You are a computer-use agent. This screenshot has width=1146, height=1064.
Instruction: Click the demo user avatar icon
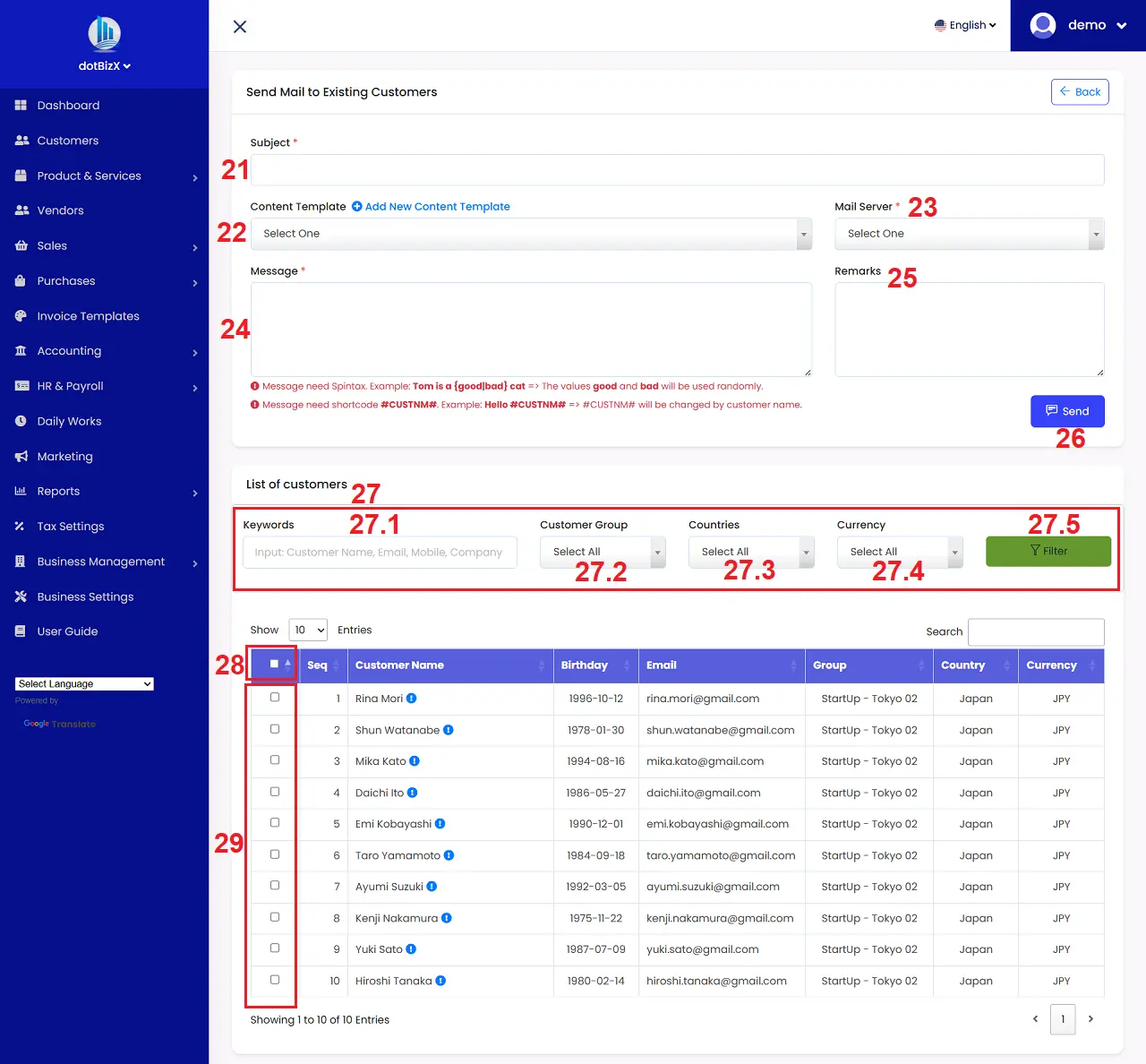coord(1043,25)
